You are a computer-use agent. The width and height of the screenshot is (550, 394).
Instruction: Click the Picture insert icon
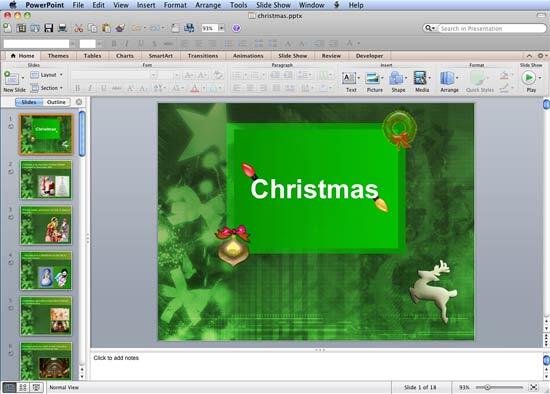click(373, 78)
